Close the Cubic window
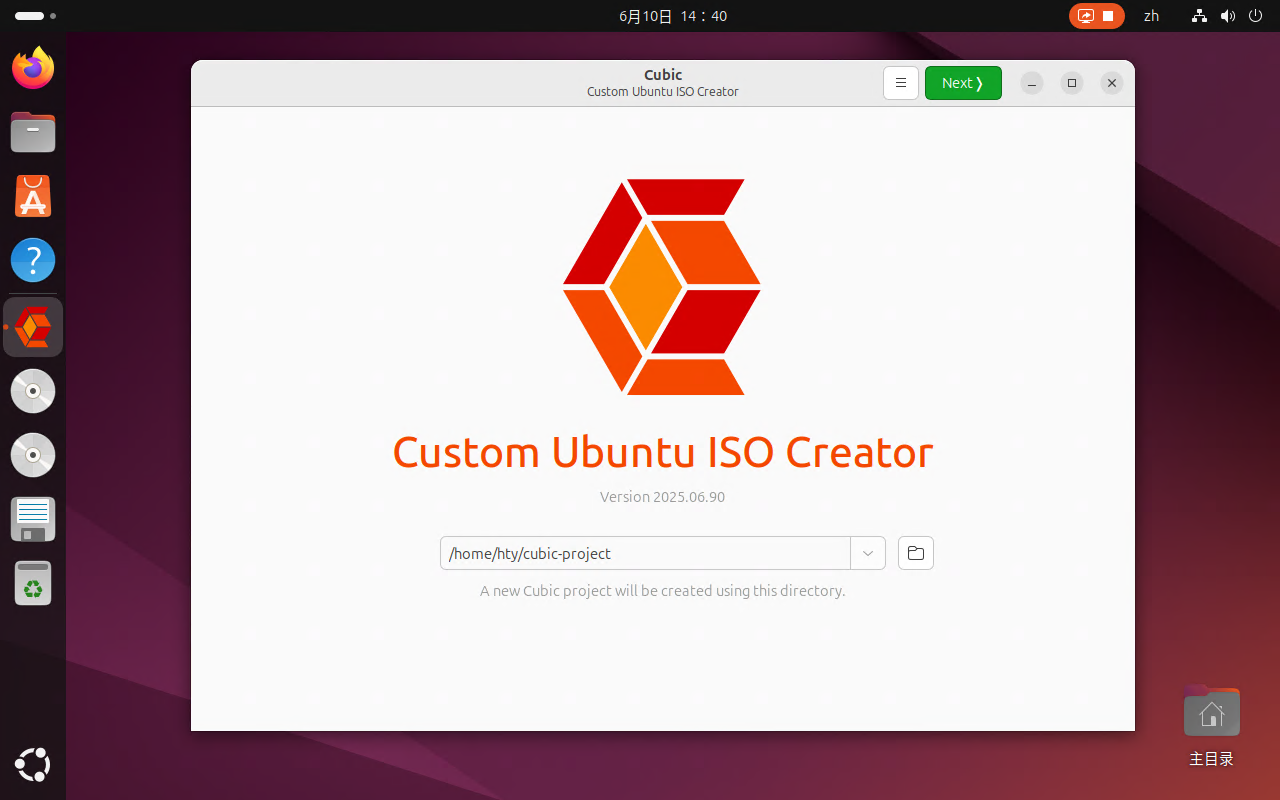This screenshot has height=800, width=1280. pos(1112,83)
